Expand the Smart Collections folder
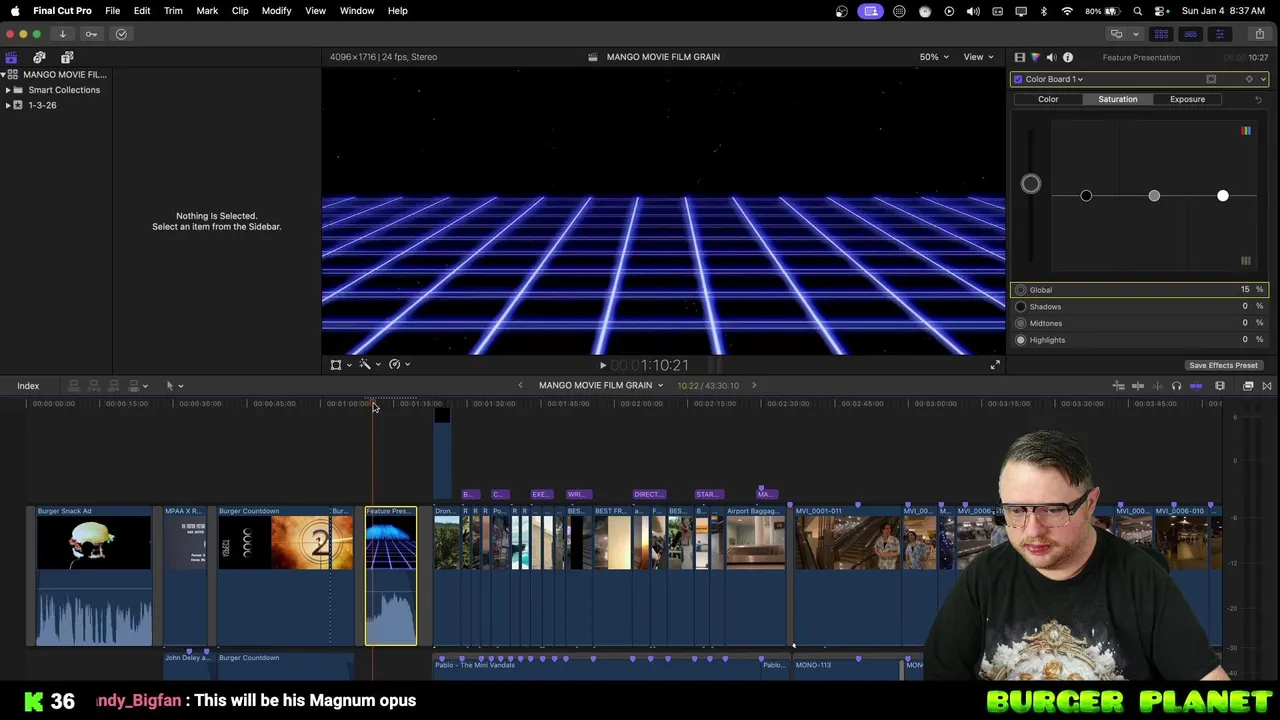Viewport: 1280px width, 720px height. coord(8,90)
